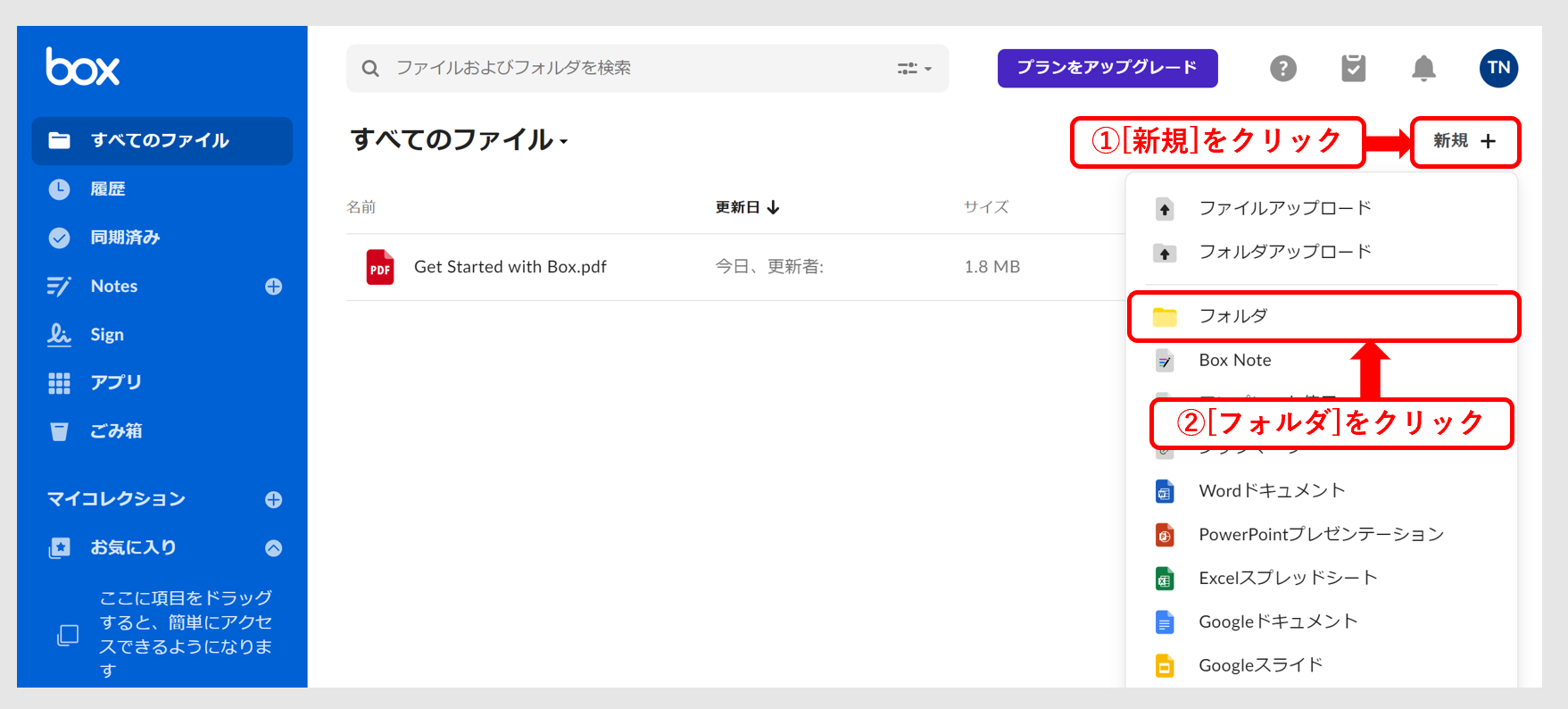Click the Box logo
The width and height of the screenshot is (1568, 709).
click(82, 67)
